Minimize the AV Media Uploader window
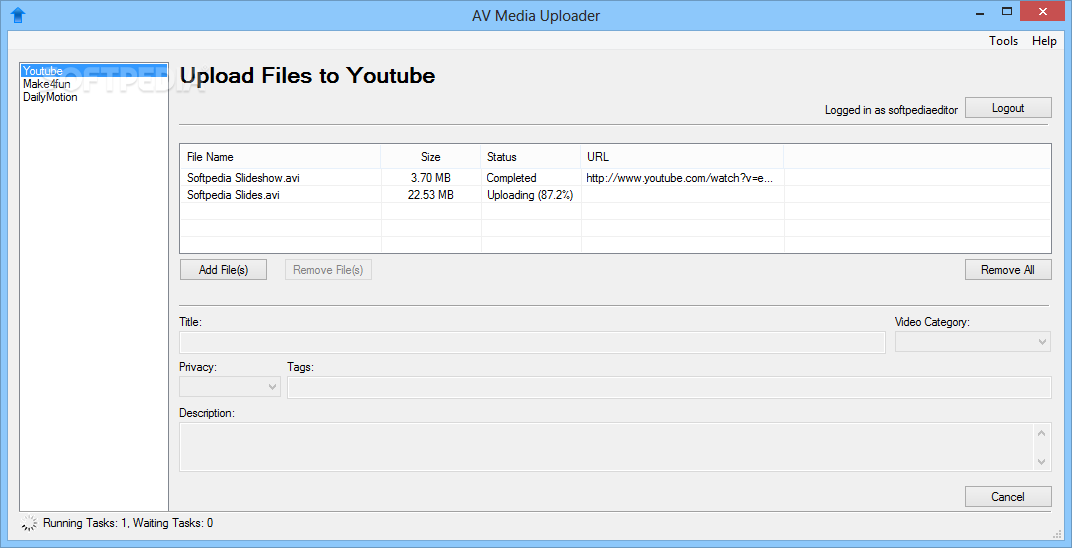This screenshot has width=1072, height=548. [x=978, y=12]
